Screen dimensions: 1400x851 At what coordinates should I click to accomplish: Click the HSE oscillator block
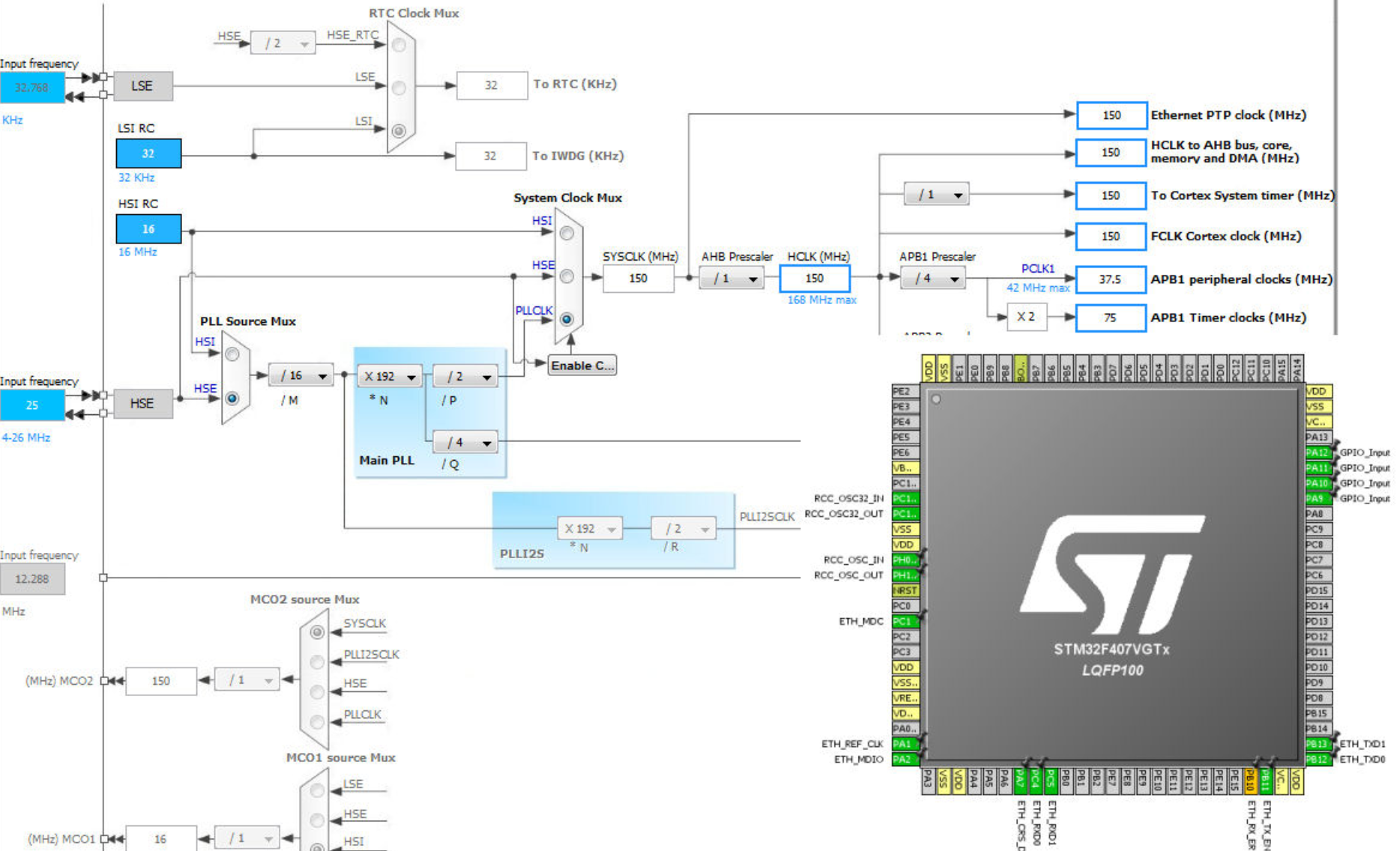[142, 404]
